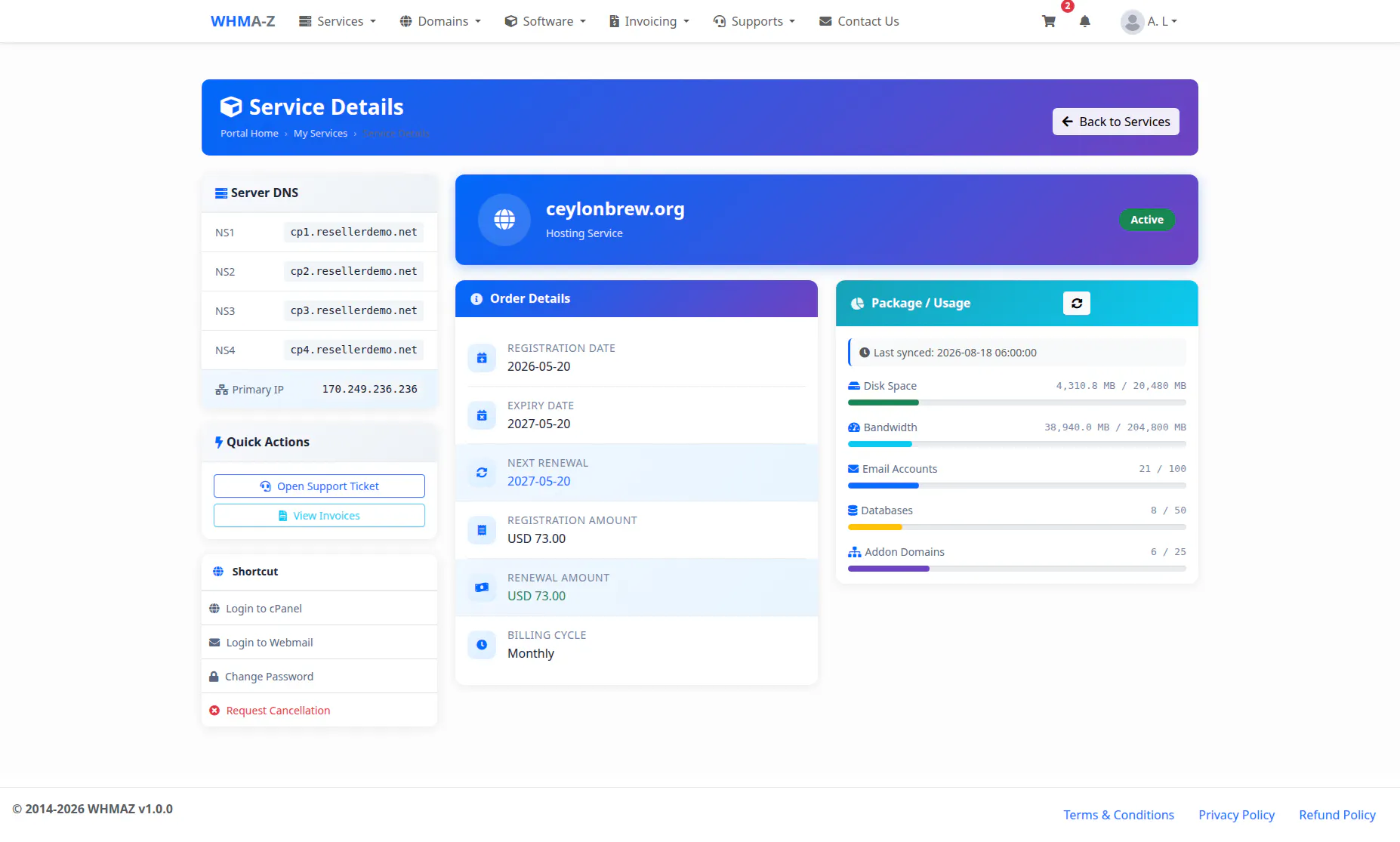
Task: Click the Monthly billing cycle value
Action: pyautogui.click(x=530, y=654)
